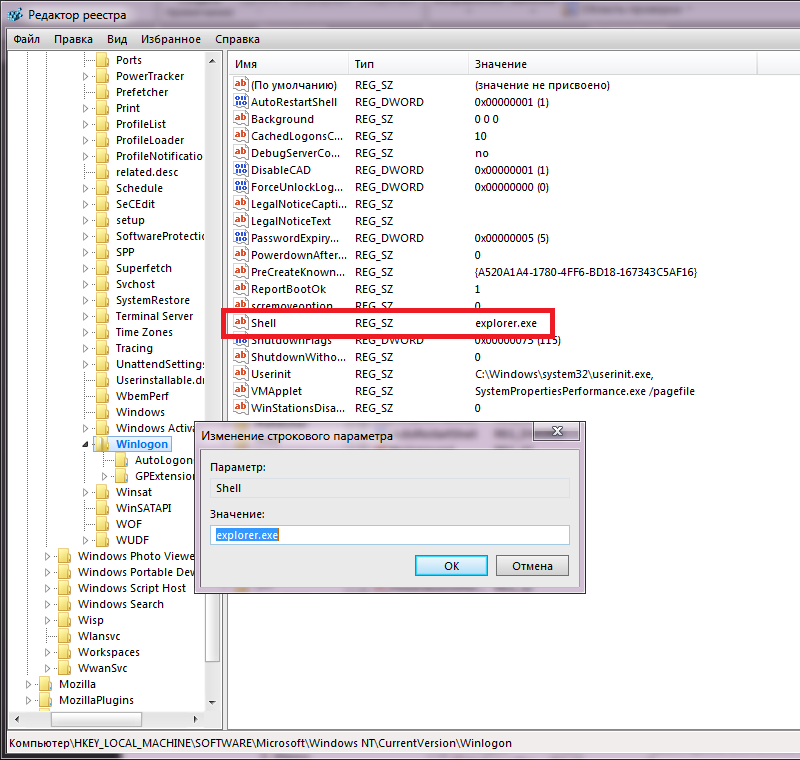Open the Правка menu
Screen dimensions: 800x760
coord(73,39)
